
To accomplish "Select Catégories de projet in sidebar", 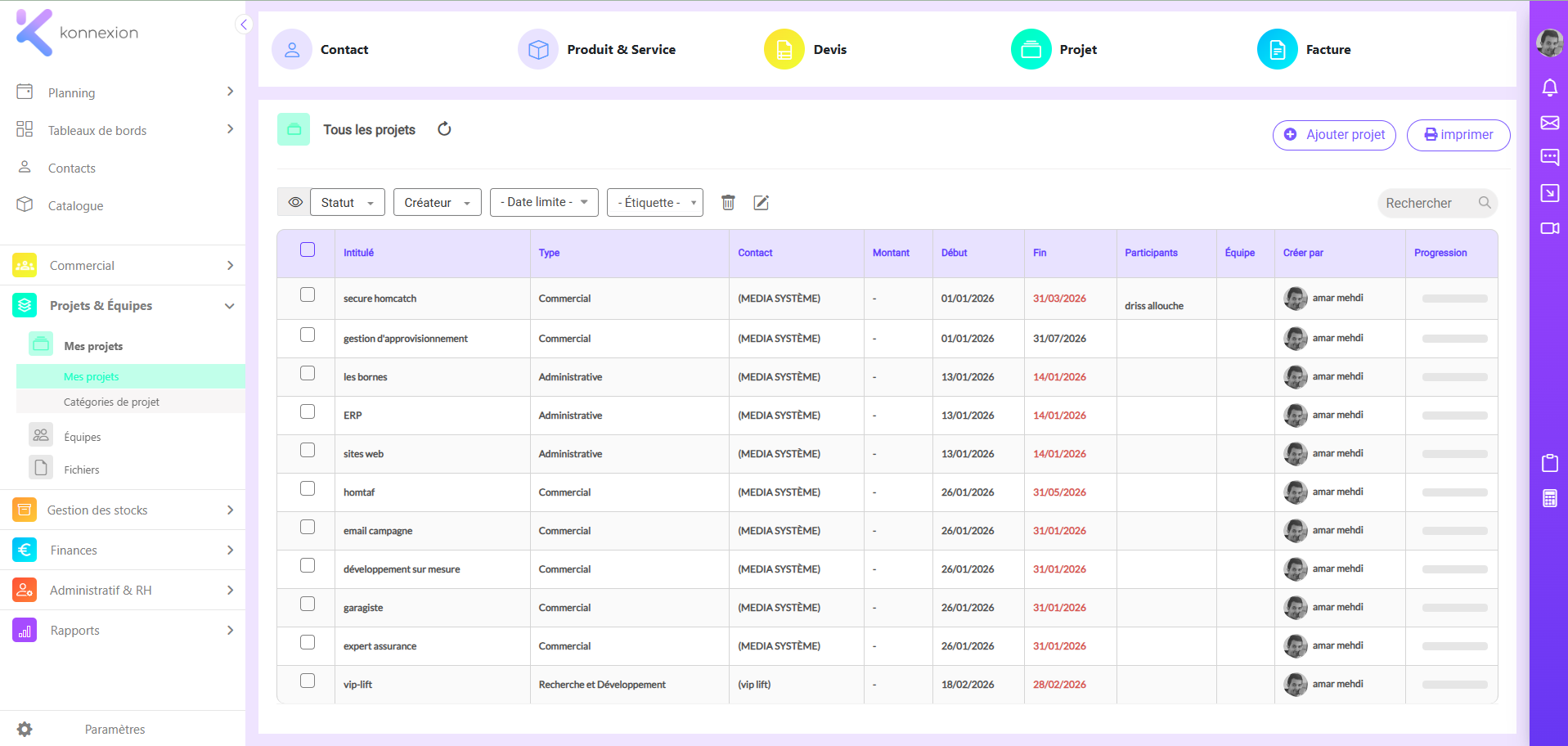I will click(111, 402).
